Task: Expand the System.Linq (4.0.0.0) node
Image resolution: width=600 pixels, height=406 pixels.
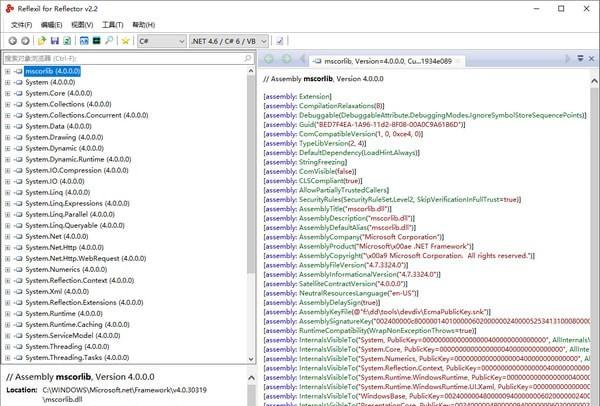Action: point(8,192)
